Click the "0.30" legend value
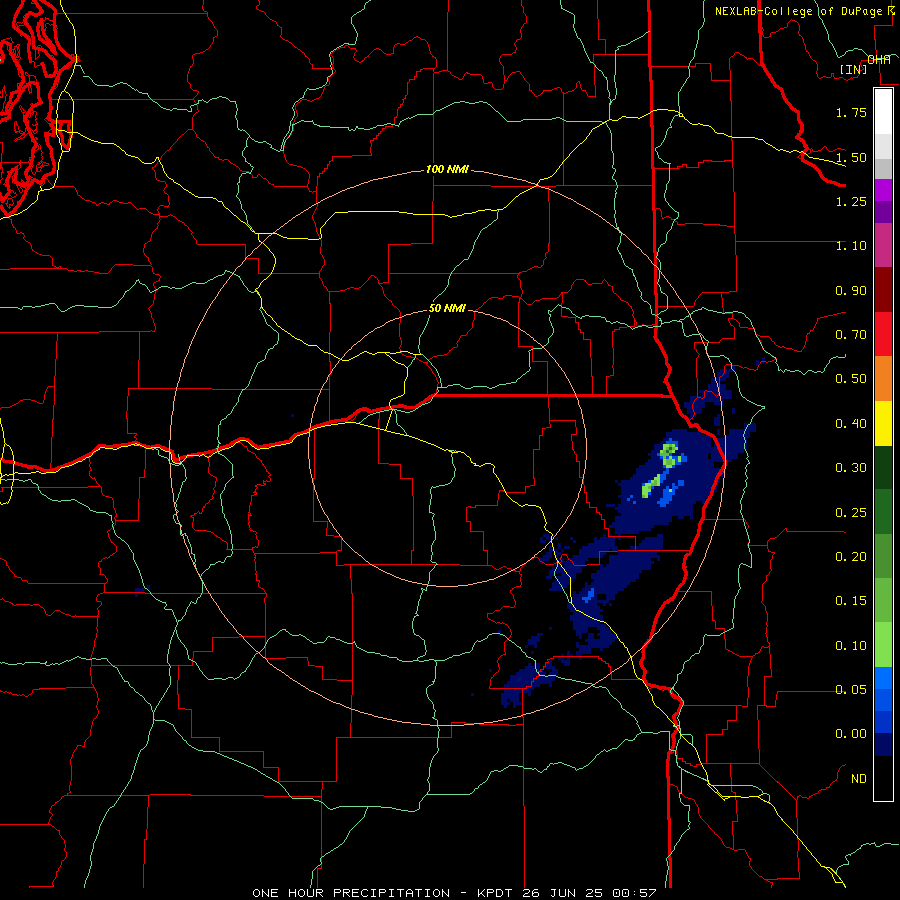Image resolution: width=900 pixels, height=900 pixels. [x=851, y=468]
